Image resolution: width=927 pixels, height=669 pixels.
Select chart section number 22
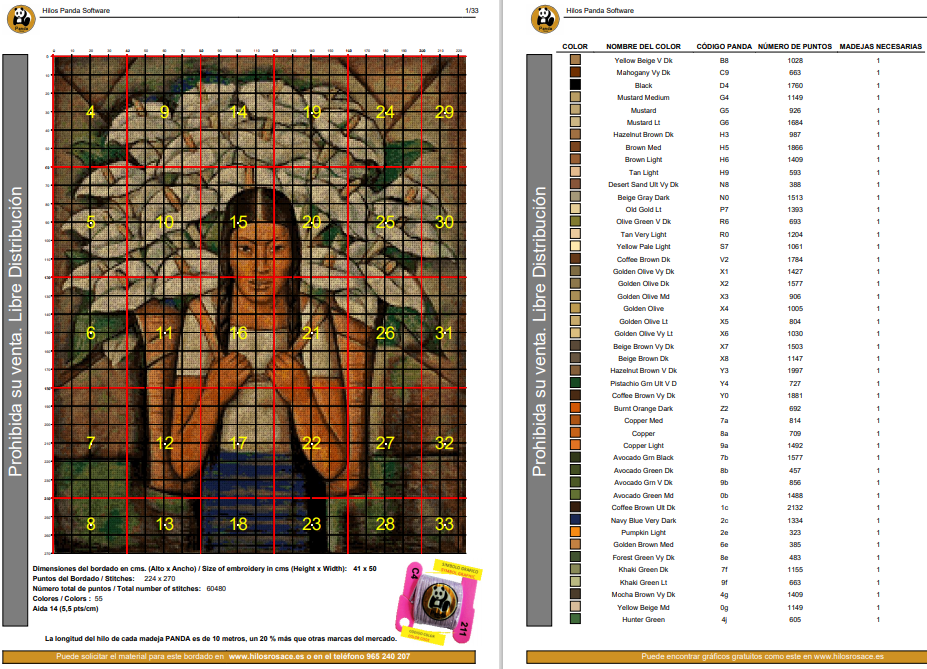click(x=312, y=443)
